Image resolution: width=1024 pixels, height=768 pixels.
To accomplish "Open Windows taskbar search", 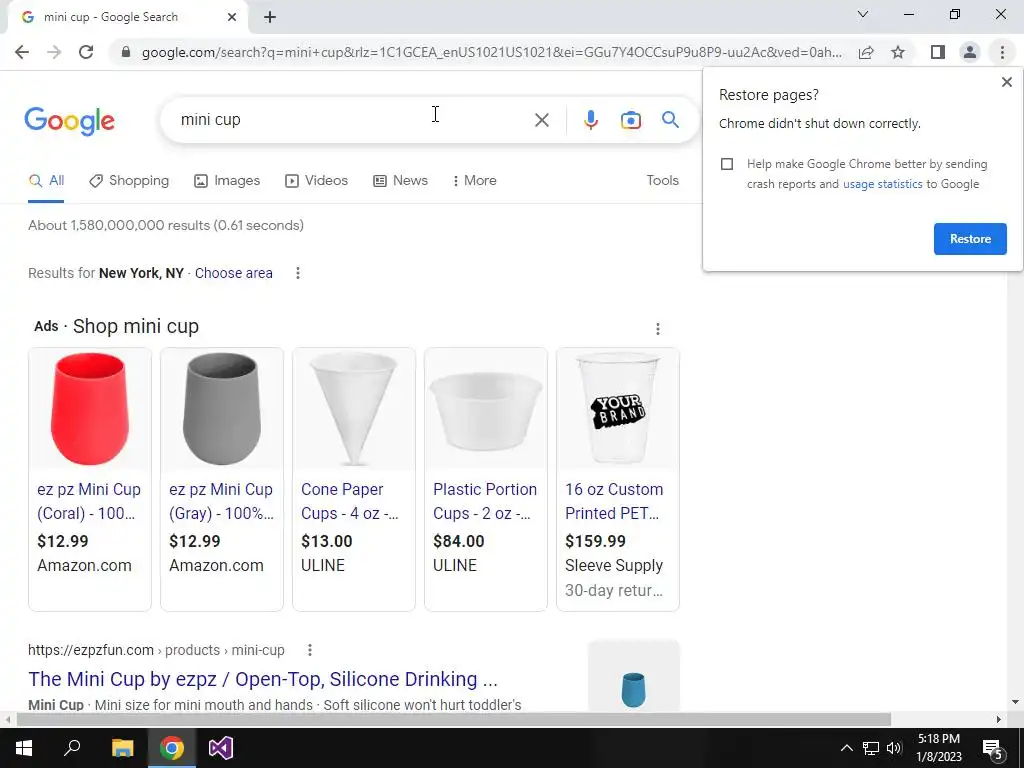I will point(72,748).
